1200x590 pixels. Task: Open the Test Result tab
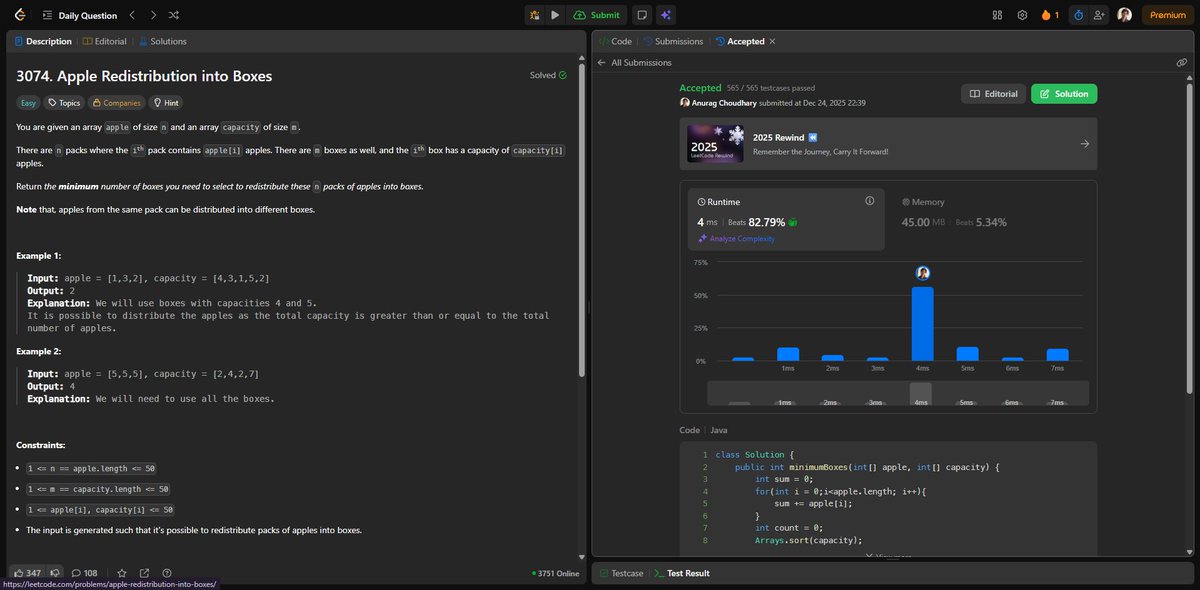click(681, 573)
